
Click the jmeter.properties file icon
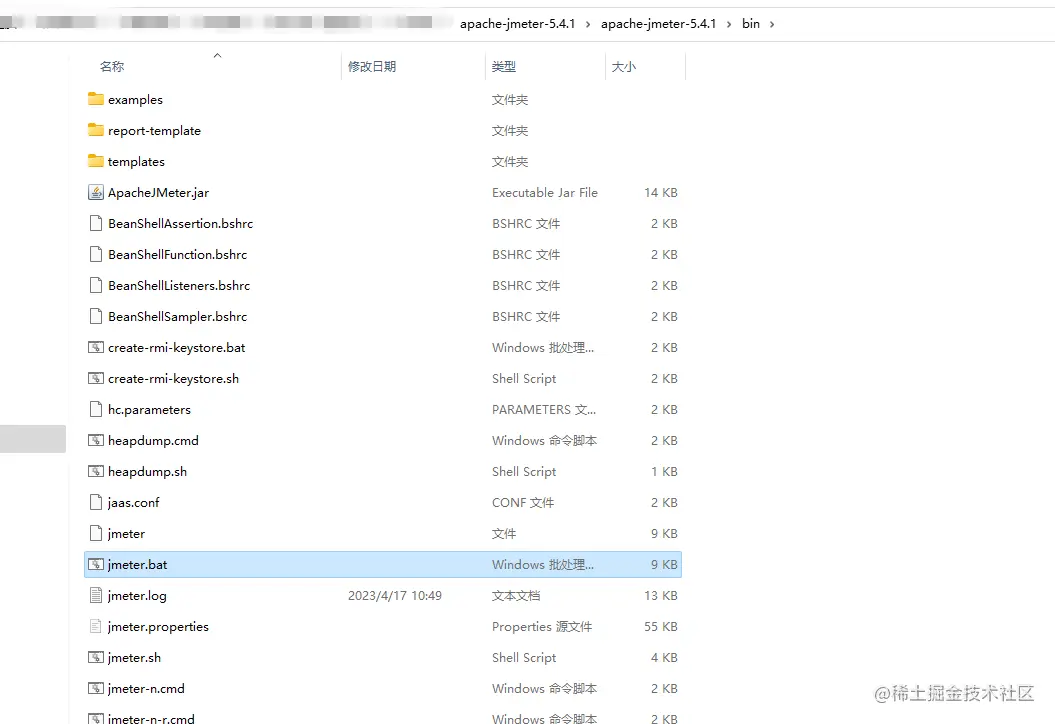pos(96,626)
